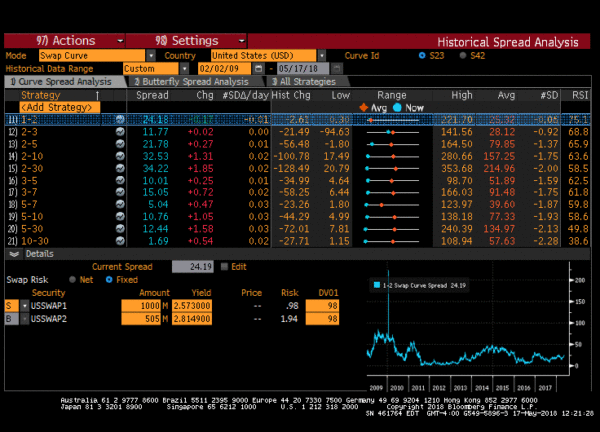The height and width of the screenshot is (432, 600).
Task: Edit USSWAP1 DV01 field
Action: (322, 306)
